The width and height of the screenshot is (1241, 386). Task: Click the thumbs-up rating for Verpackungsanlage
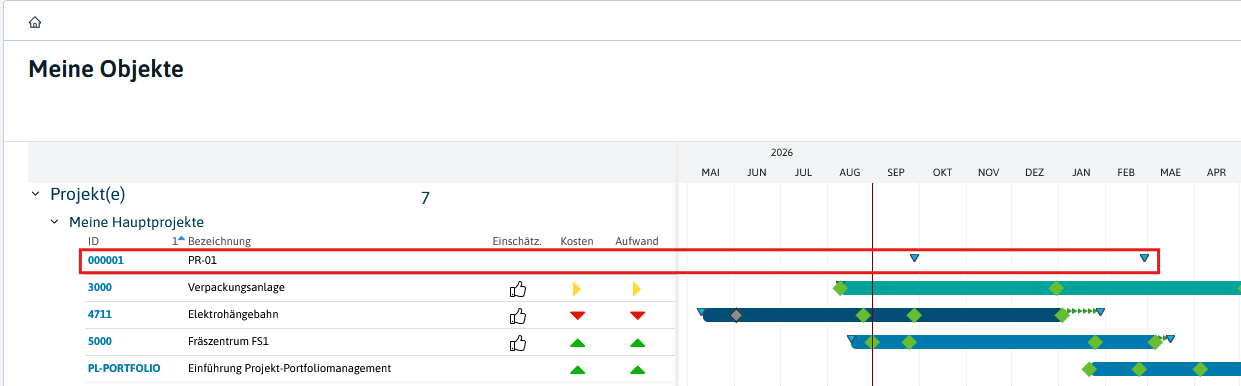pos(518,289)
